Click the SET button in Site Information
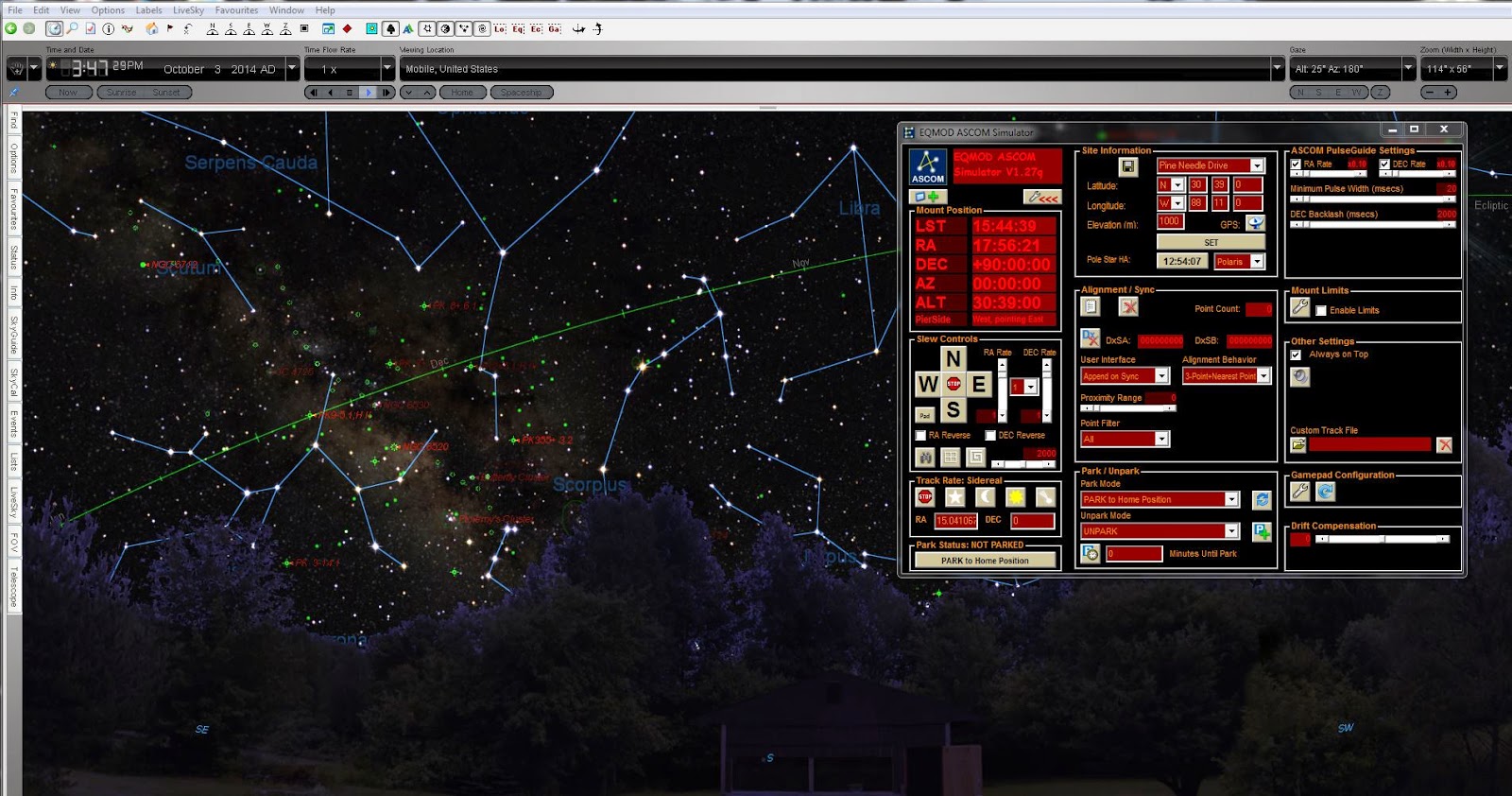Viewport: 1512px width, 796px height. (1211, 242)
